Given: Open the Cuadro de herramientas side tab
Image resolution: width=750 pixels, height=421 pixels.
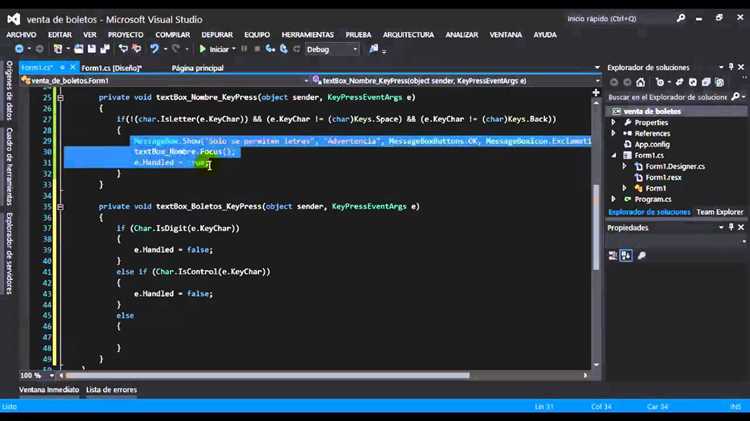Looking at the screenshot, I should pyautogui.click(x=9, y=166).
